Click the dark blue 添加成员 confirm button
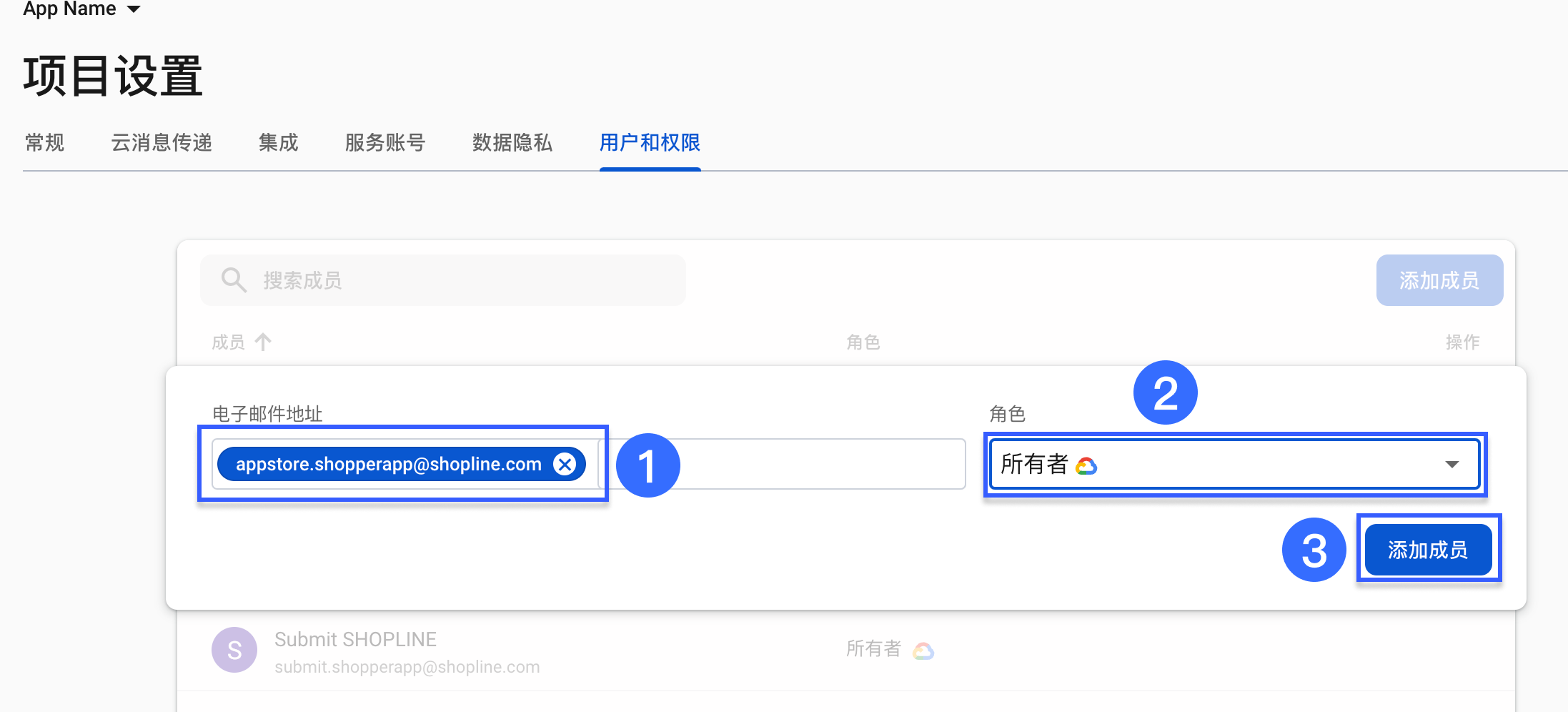The width and height of the screenshot is (1568, 712). pos(1428,550)
